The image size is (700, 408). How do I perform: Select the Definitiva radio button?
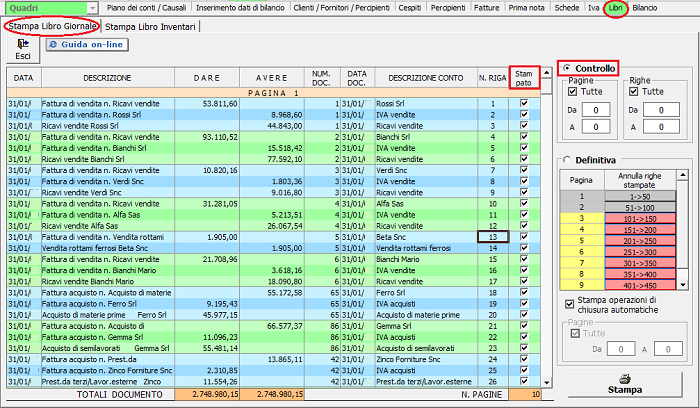(x=566, y=159)
